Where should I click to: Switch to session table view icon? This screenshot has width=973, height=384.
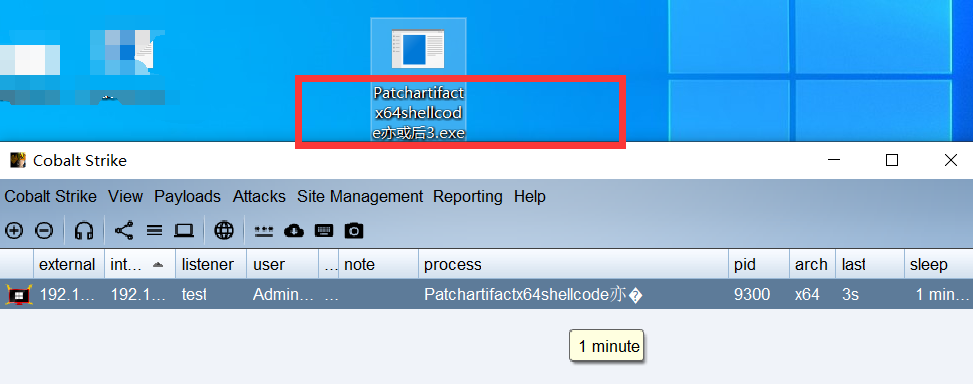(x=155, y=231)
